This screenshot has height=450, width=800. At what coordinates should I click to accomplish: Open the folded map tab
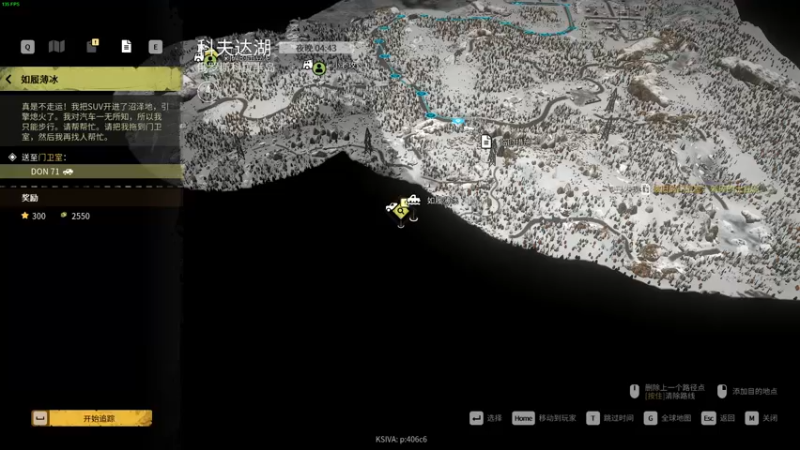pos(57,46)
